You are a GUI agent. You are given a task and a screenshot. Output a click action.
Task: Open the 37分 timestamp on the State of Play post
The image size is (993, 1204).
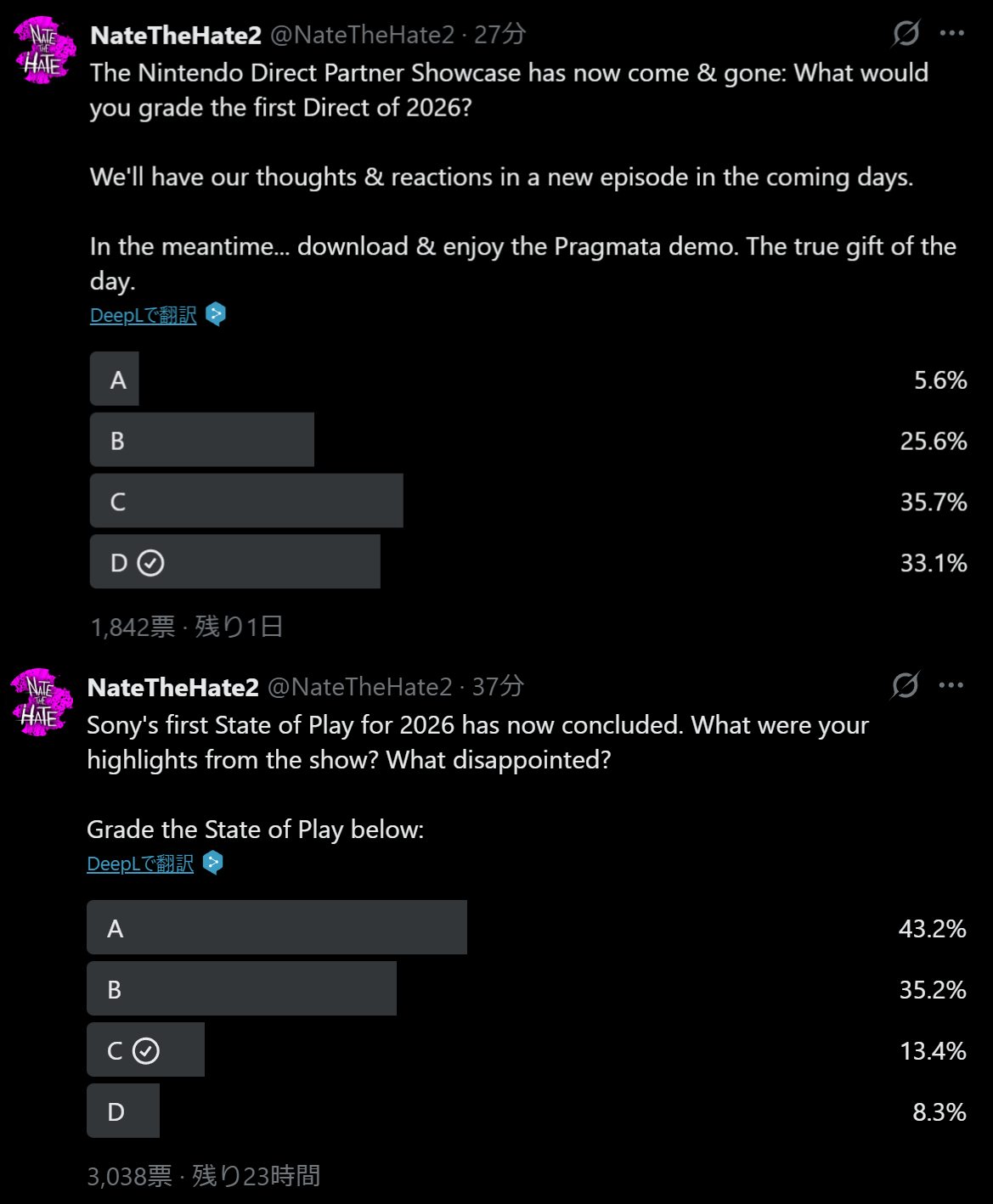tap(498, 686)
